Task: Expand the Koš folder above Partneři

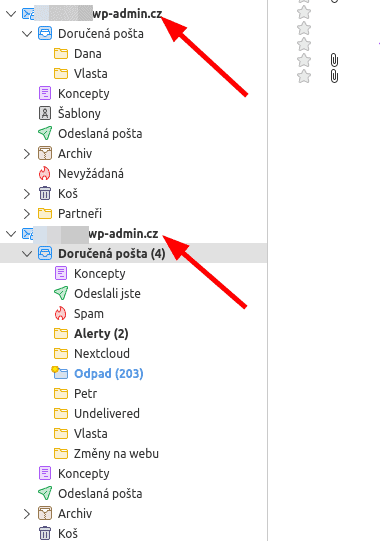Action: click(x=27, y=194)
